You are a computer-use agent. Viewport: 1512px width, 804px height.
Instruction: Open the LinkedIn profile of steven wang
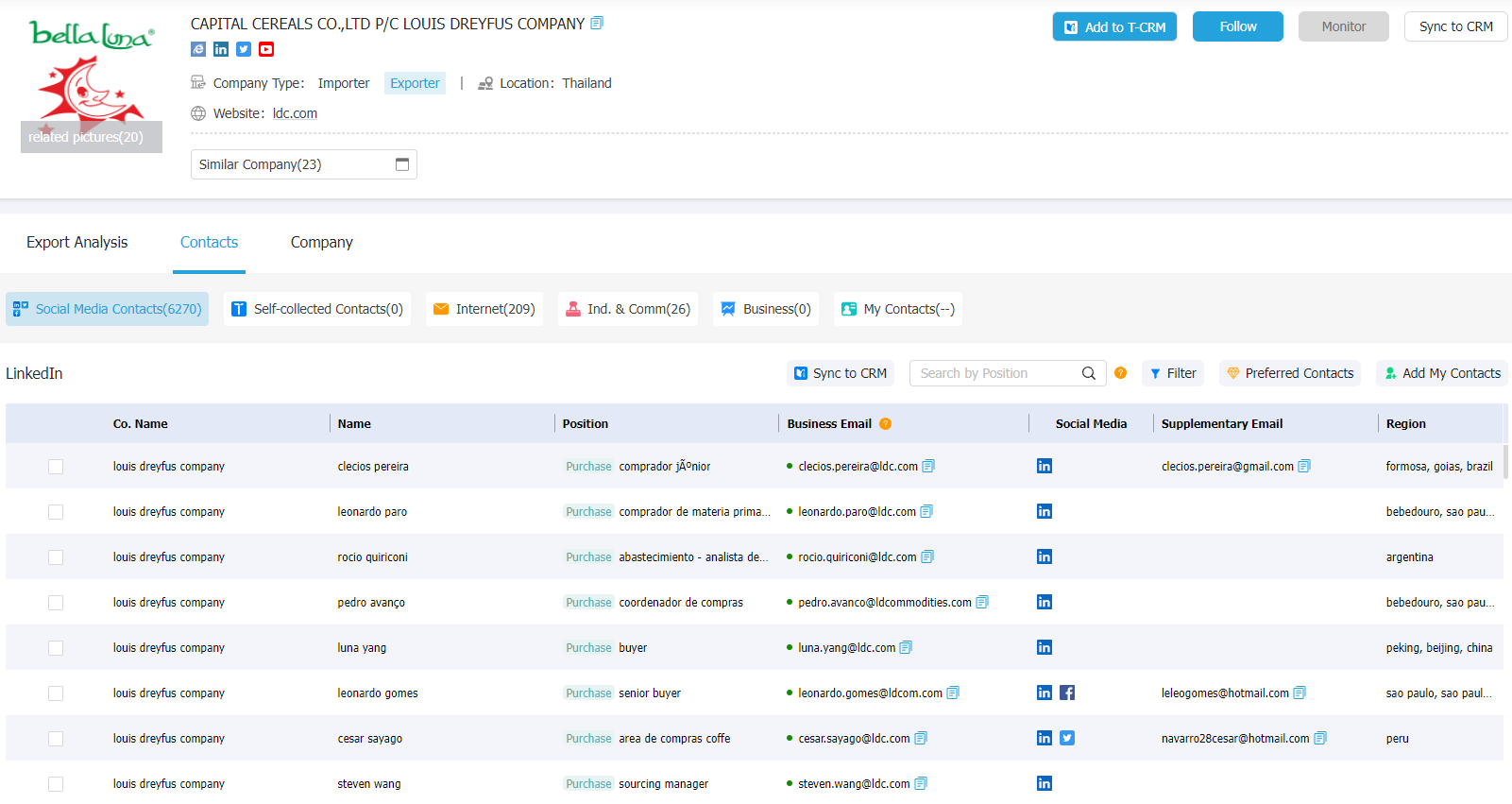(x=1045, y=783)
